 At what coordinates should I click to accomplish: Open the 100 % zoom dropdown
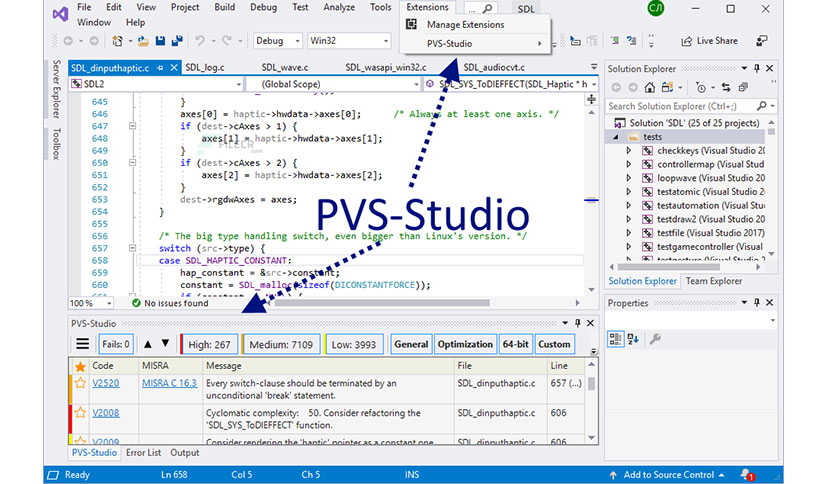coord(91,303)
